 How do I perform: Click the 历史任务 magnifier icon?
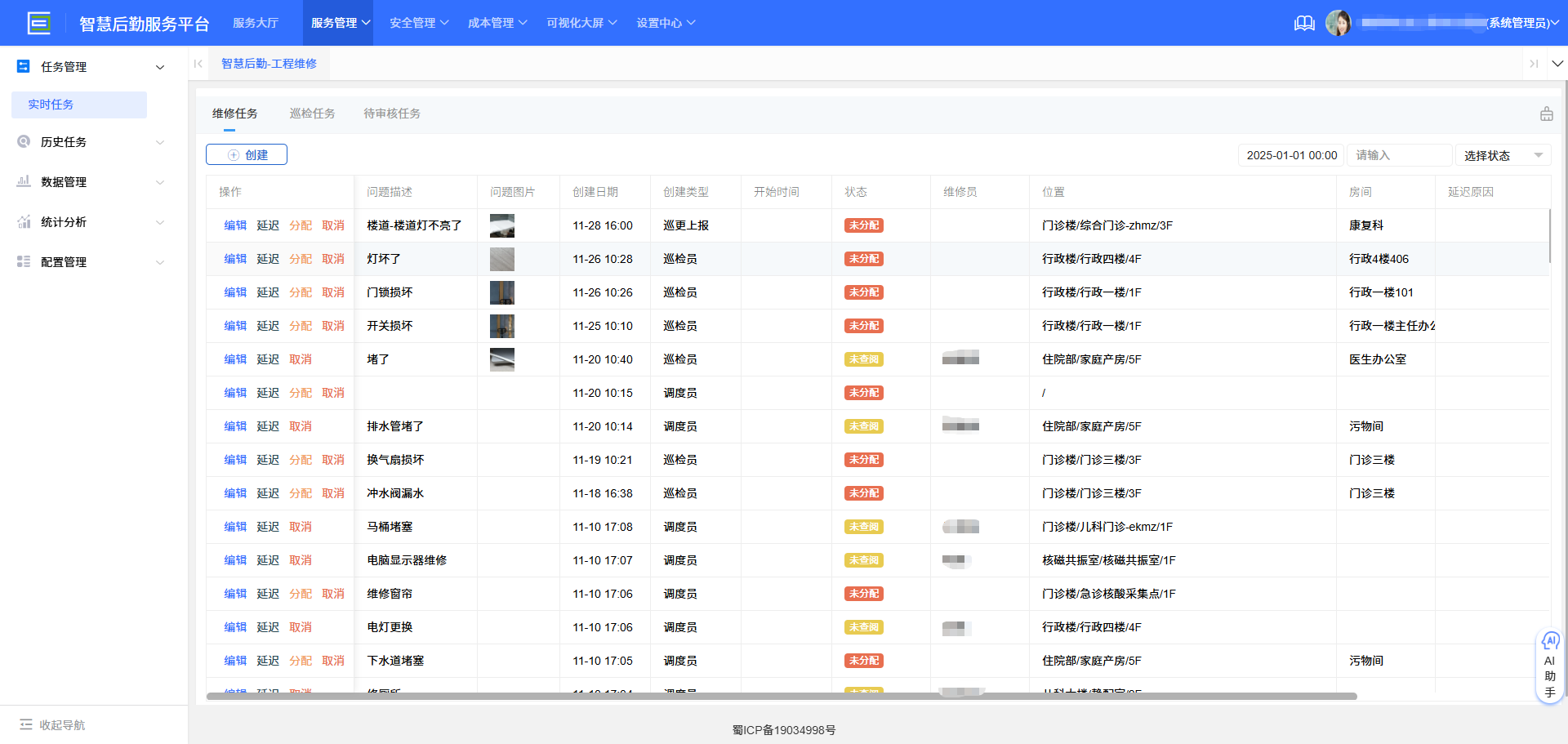(24, 141)
